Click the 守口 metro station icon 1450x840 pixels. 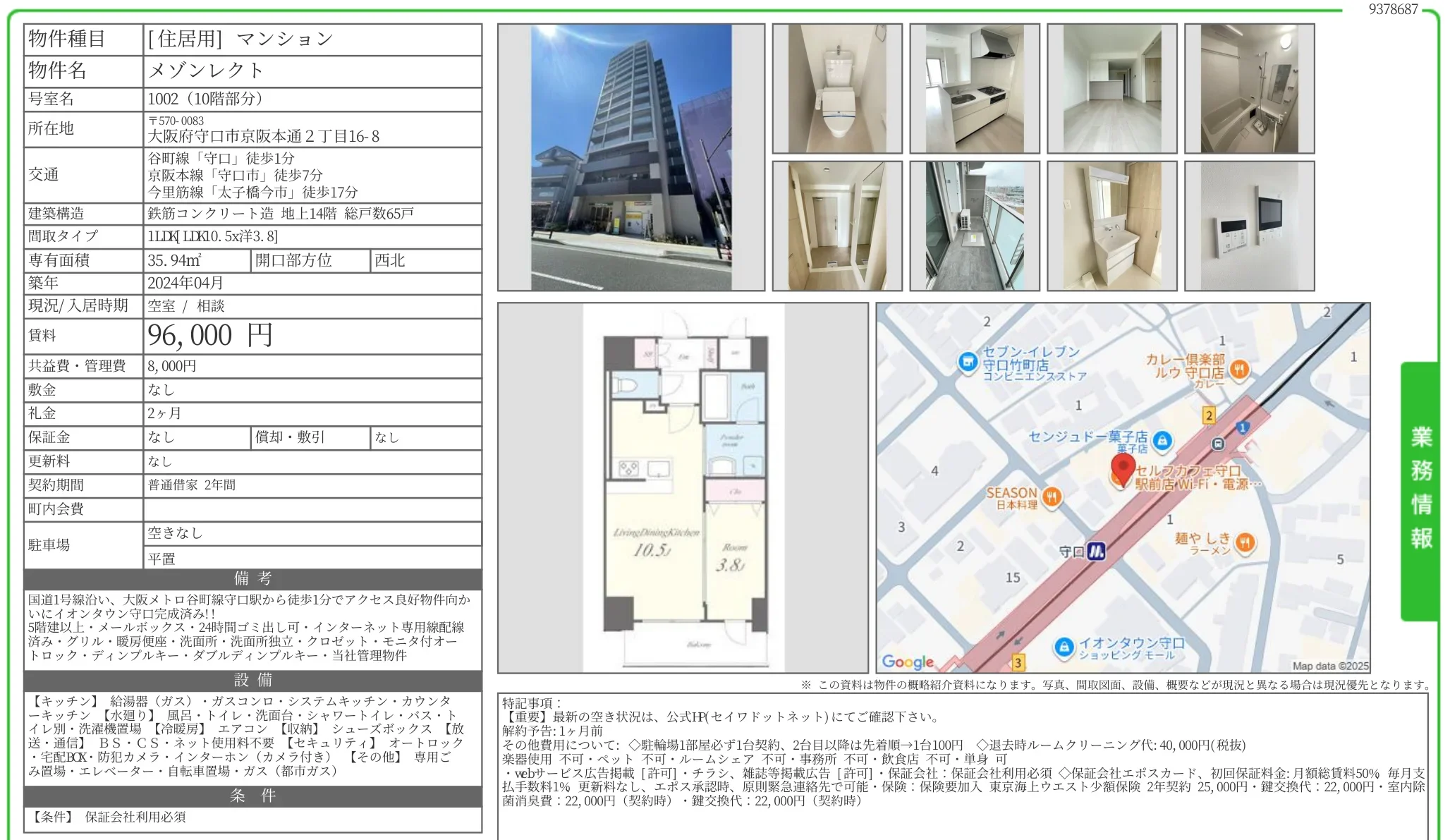click(x=1096, y=552)
